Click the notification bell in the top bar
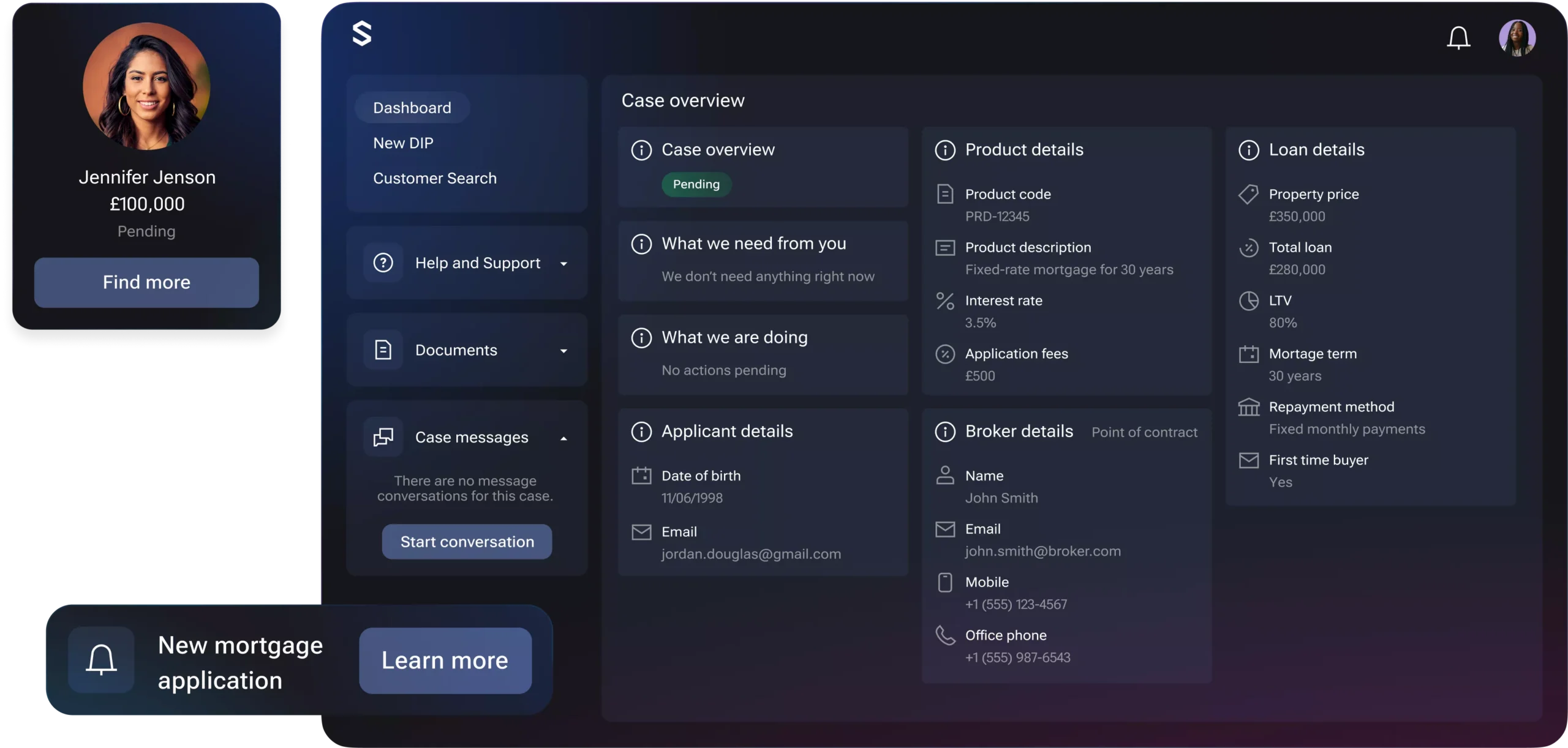 point(1458,38)
